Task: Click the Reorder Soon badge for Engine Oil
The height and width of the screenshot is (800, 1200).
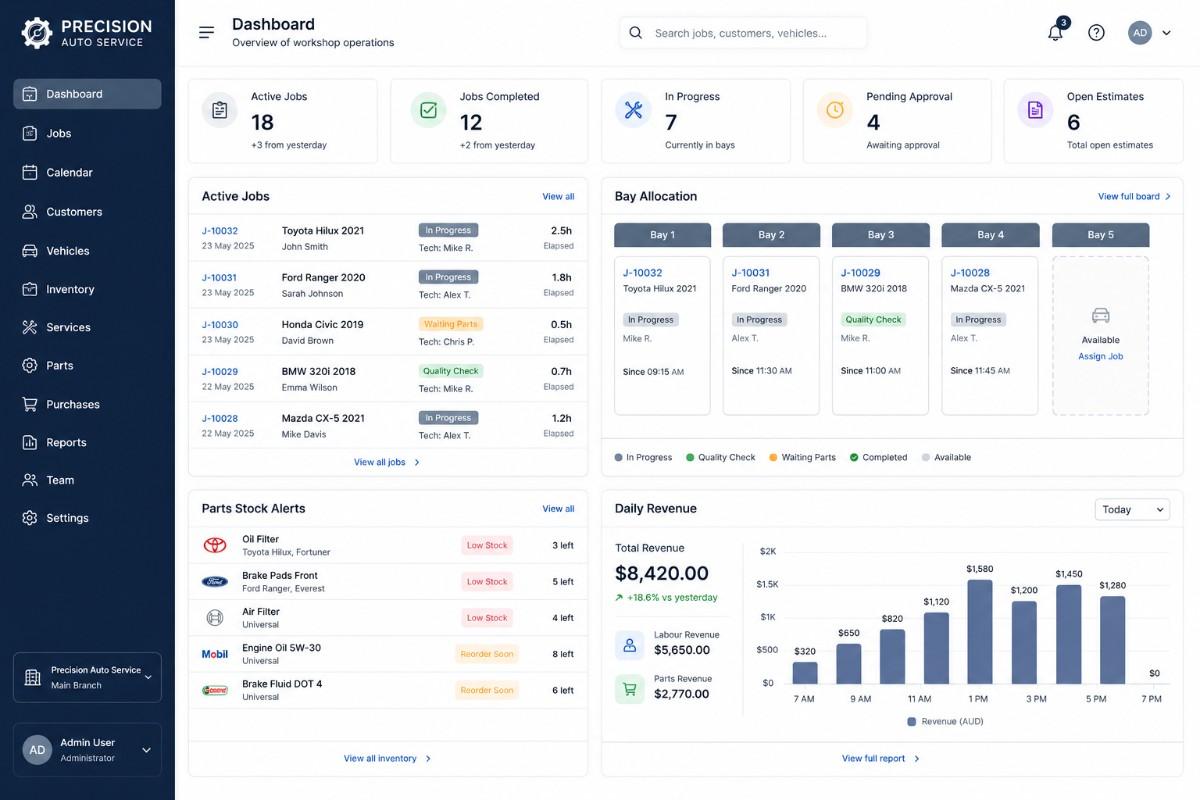Action: [487, 654]
